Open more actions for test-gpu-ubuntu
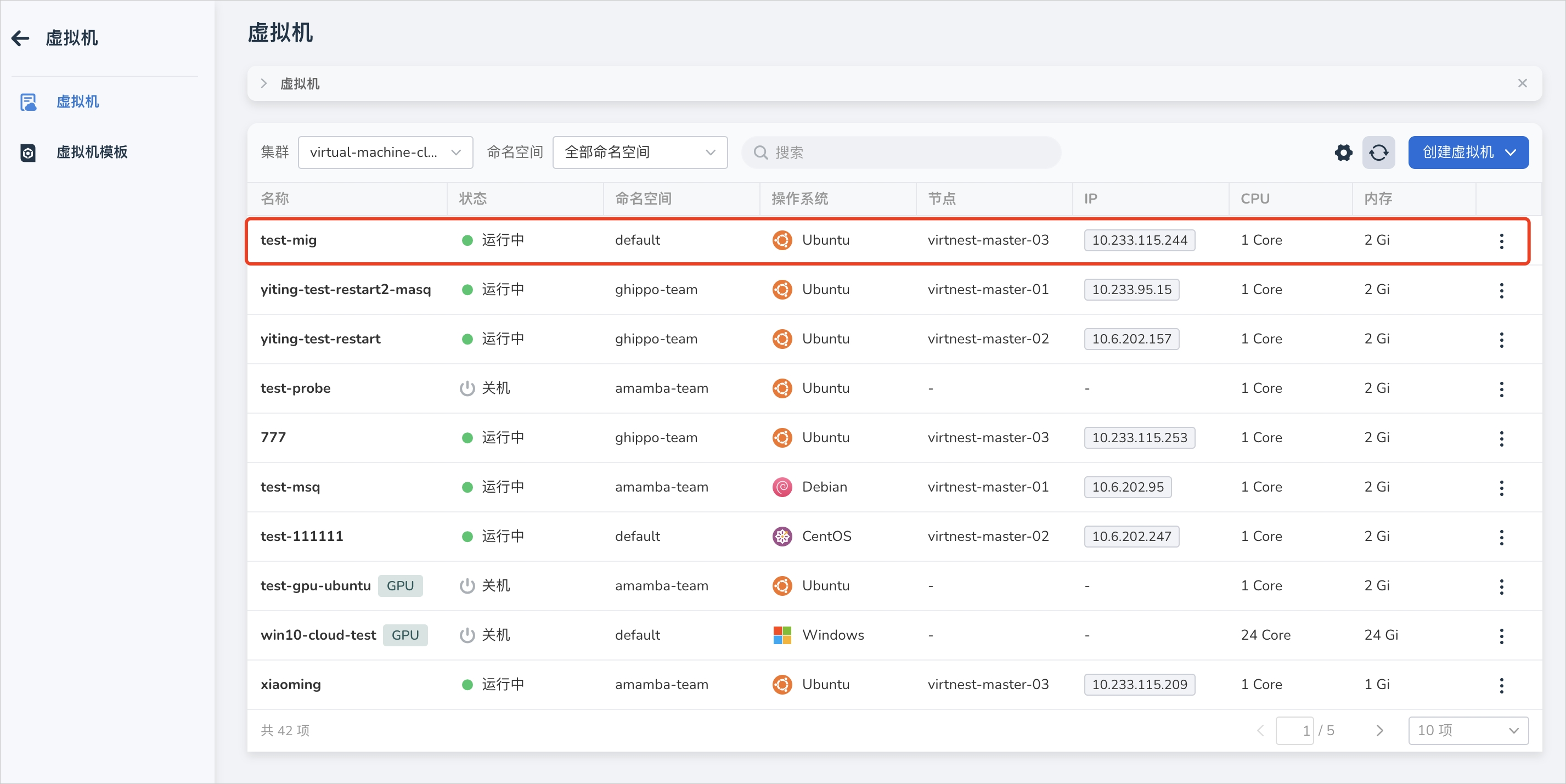The image size is (1566, 784). pyautogui.click(x=1501, y=586)
